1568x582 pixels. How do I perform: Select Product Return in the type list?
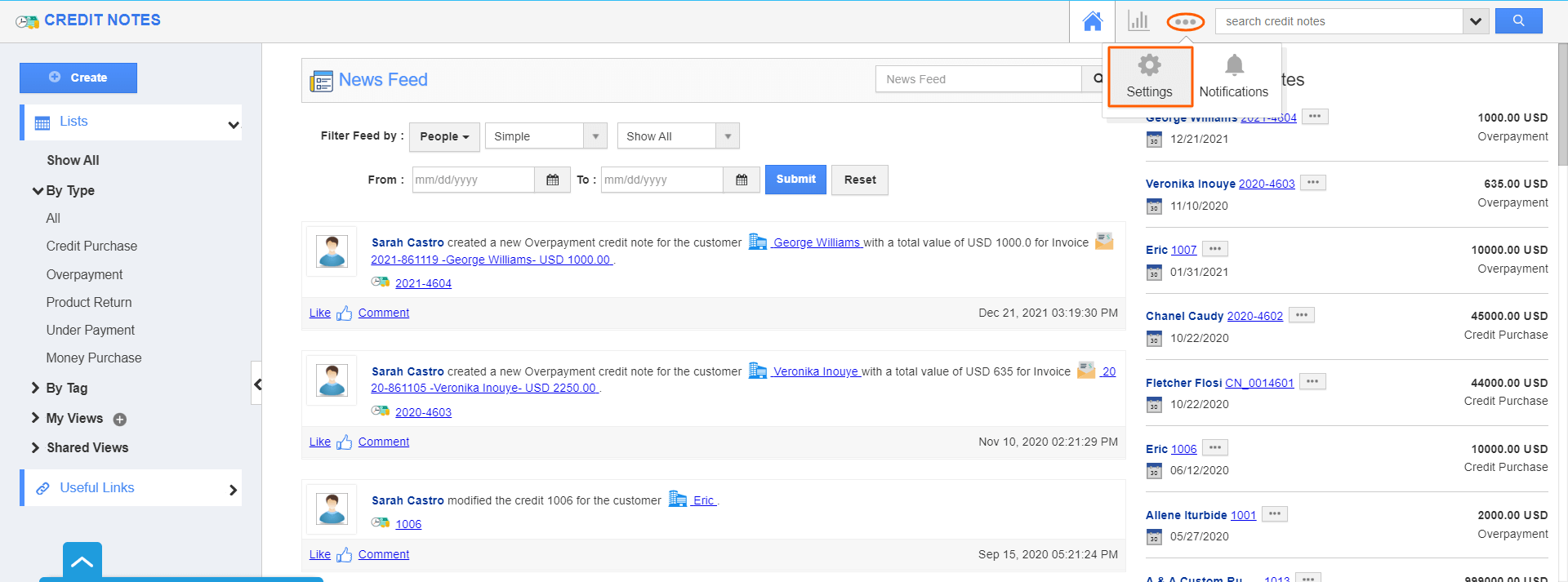(x=89, y=302)
